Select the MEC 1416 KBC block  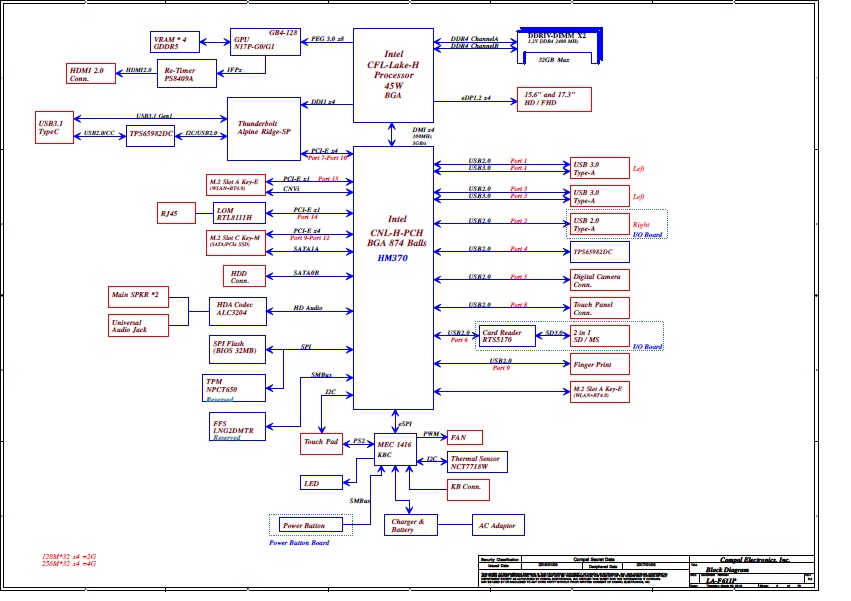point(395,449)
